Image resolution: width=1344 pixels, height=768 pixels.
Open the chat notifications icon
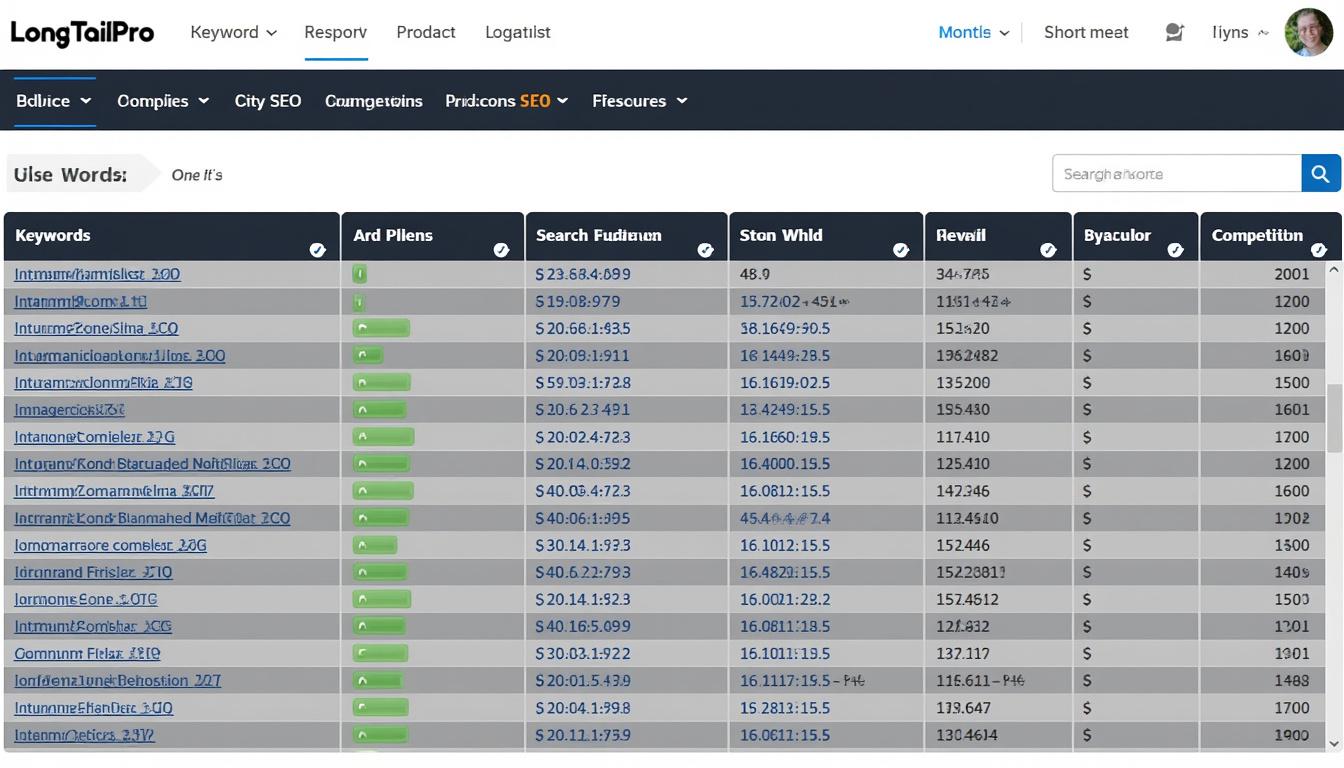[x=1174, y=32]
